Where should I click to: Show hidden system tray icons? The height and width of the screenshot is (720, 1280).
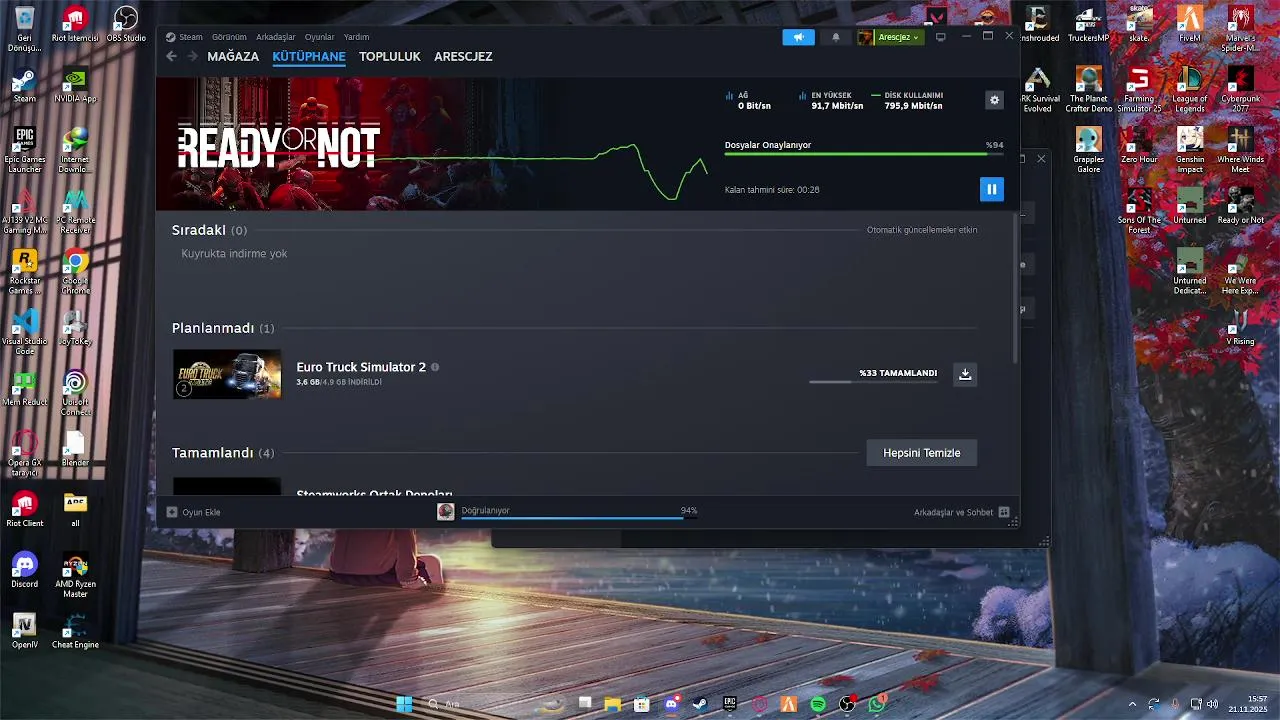1132,705
